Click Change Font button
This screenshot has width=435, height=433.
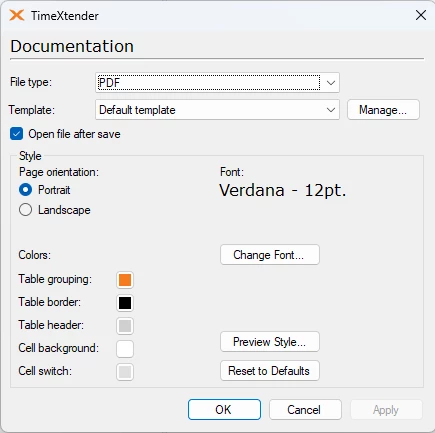coord(270,255)
